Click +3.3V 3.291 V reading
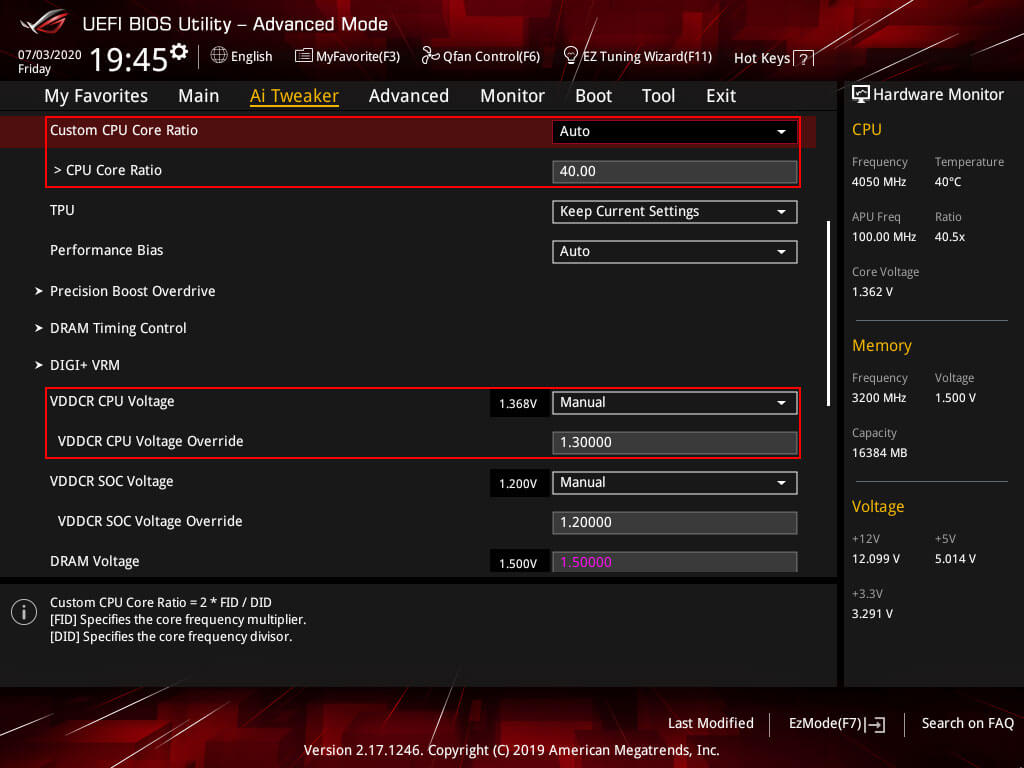 (872, 614)
